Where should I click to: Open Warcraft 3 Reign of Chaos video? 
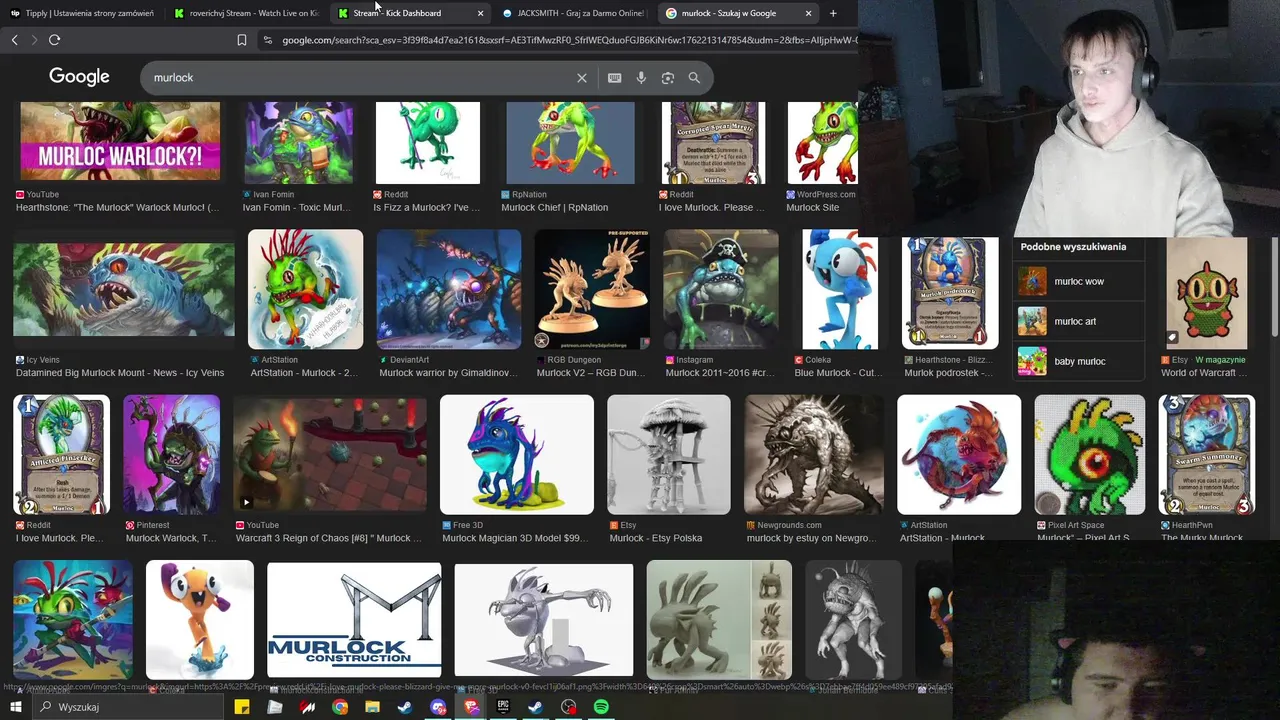[330, 455]
